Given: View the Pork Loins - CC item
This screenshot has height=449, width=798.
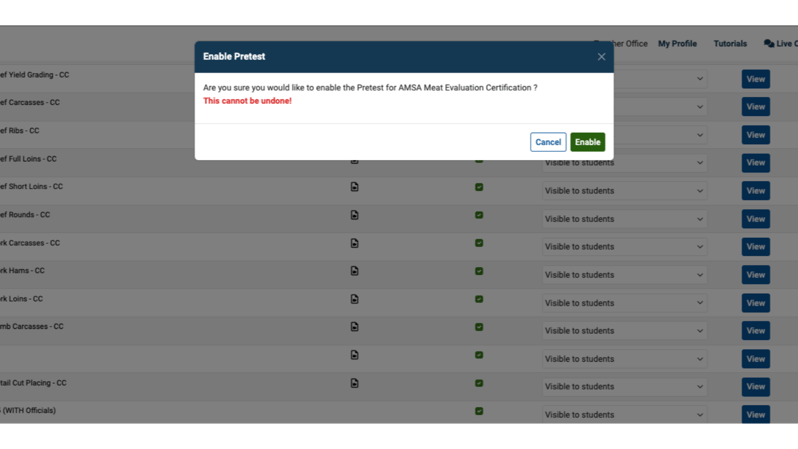Looking at the screenshot, I should point(755,303).
